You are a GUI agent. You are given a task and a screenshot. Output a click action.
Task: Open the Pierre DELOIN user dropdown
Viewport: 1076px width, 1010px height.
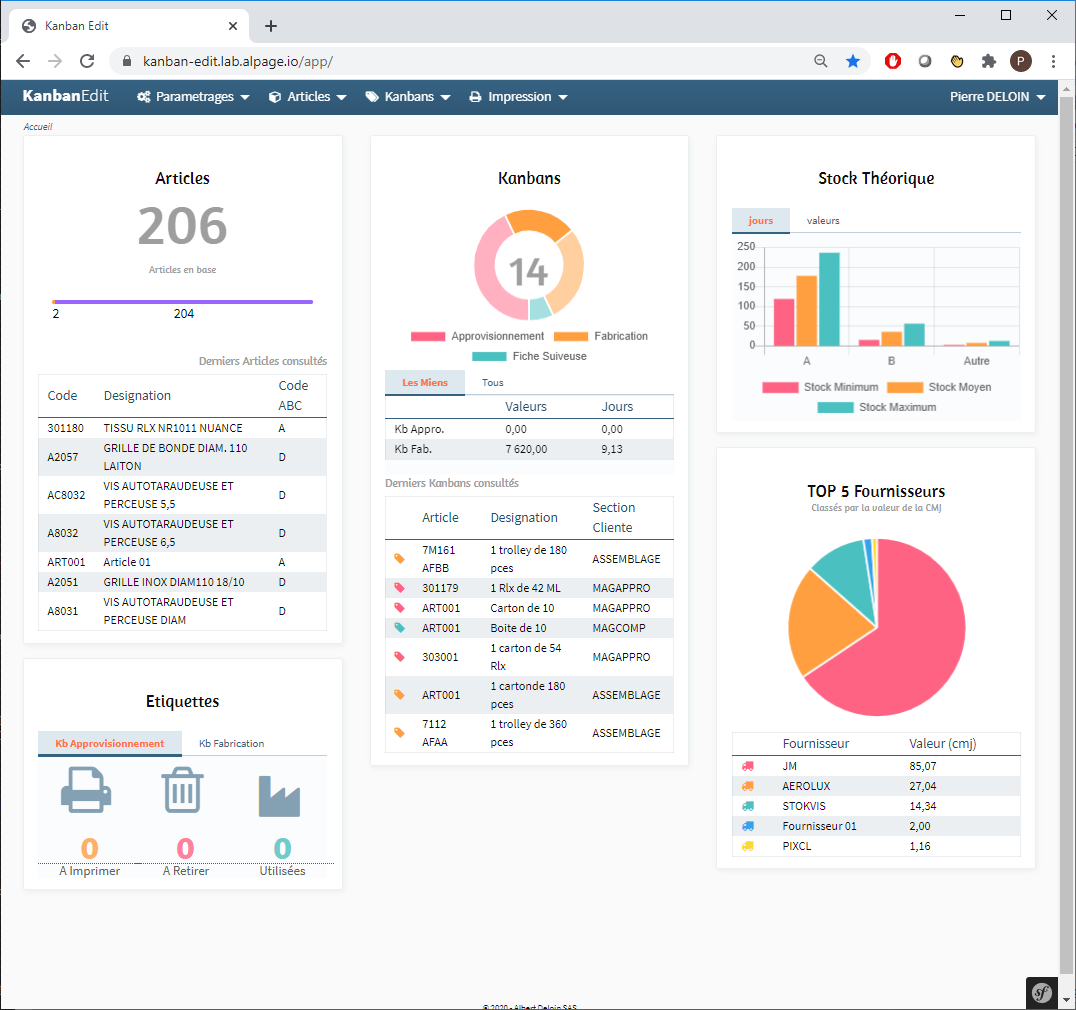tap(997, 97)
